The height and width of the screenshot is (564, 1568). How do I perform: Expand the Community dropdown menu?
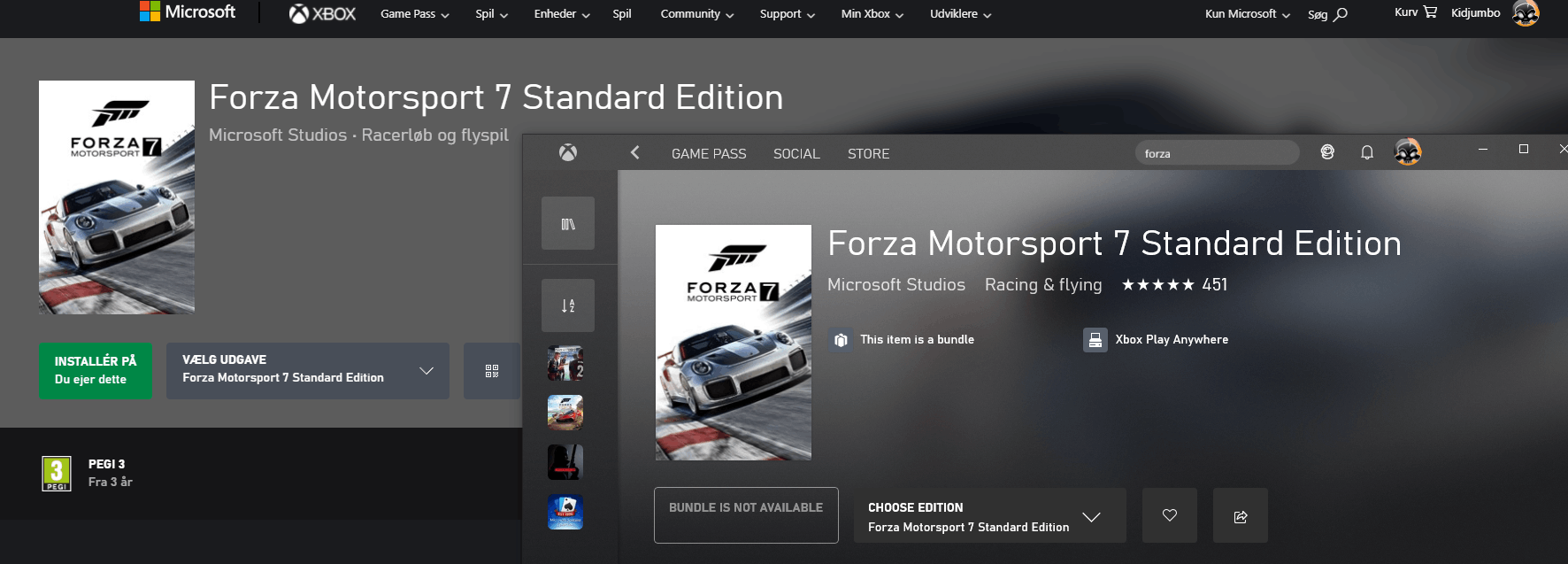pyautogui.click(x=697, y=14)
